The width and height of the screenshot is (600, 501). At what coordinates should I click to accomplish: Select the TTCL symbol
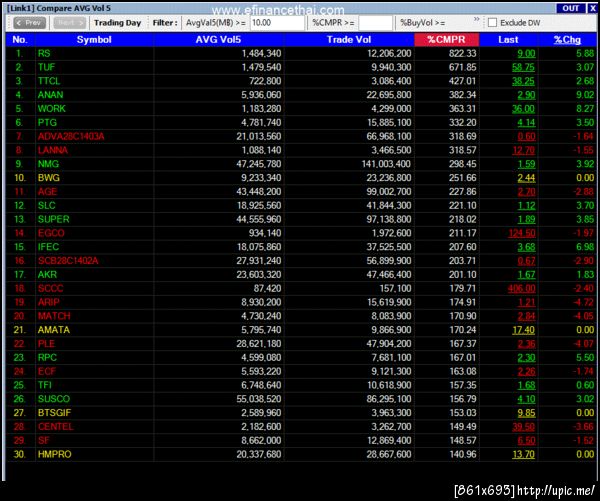click(49, 81)
